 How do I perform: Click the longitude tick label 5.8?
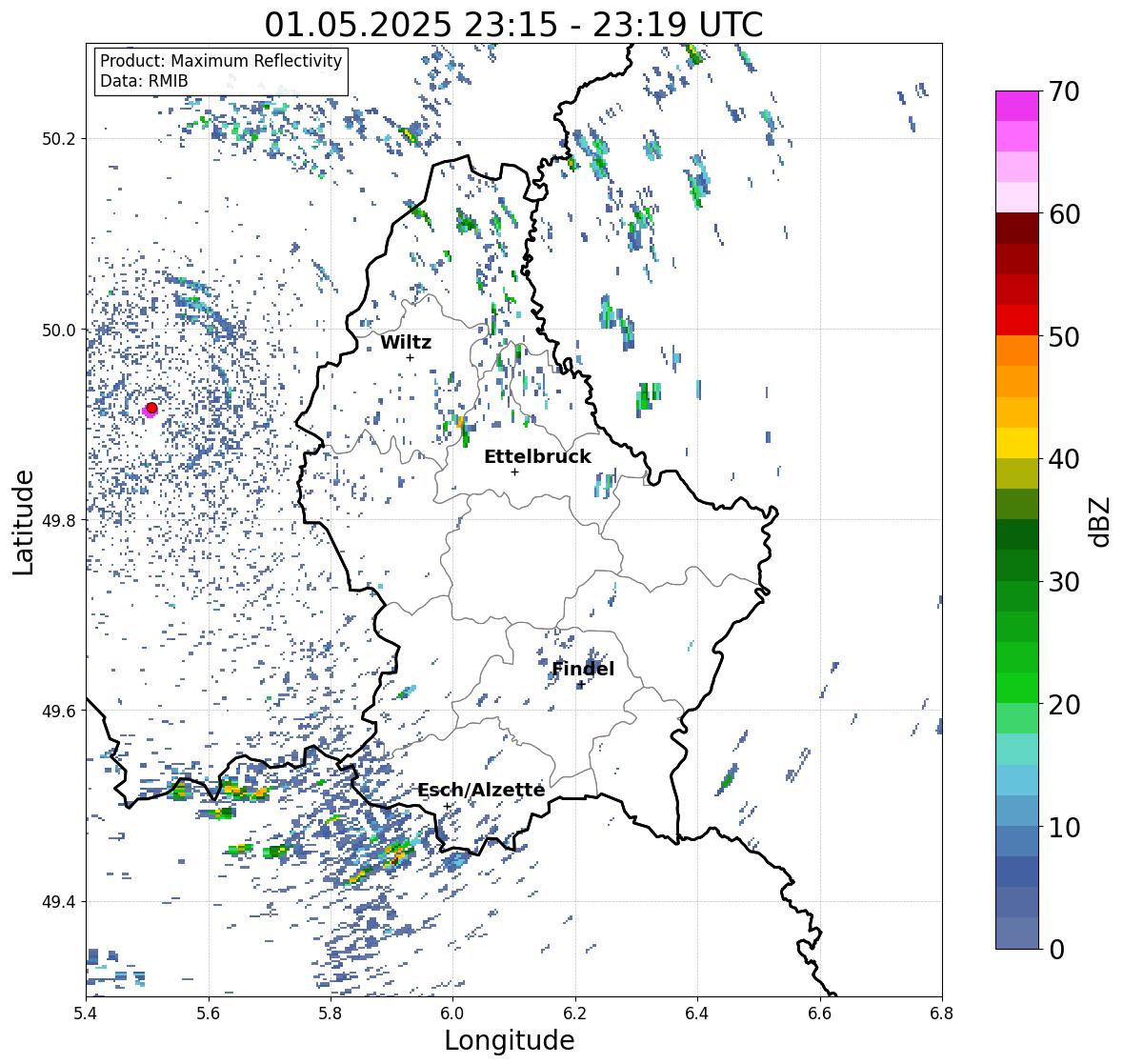click(x=331, y=1014)
